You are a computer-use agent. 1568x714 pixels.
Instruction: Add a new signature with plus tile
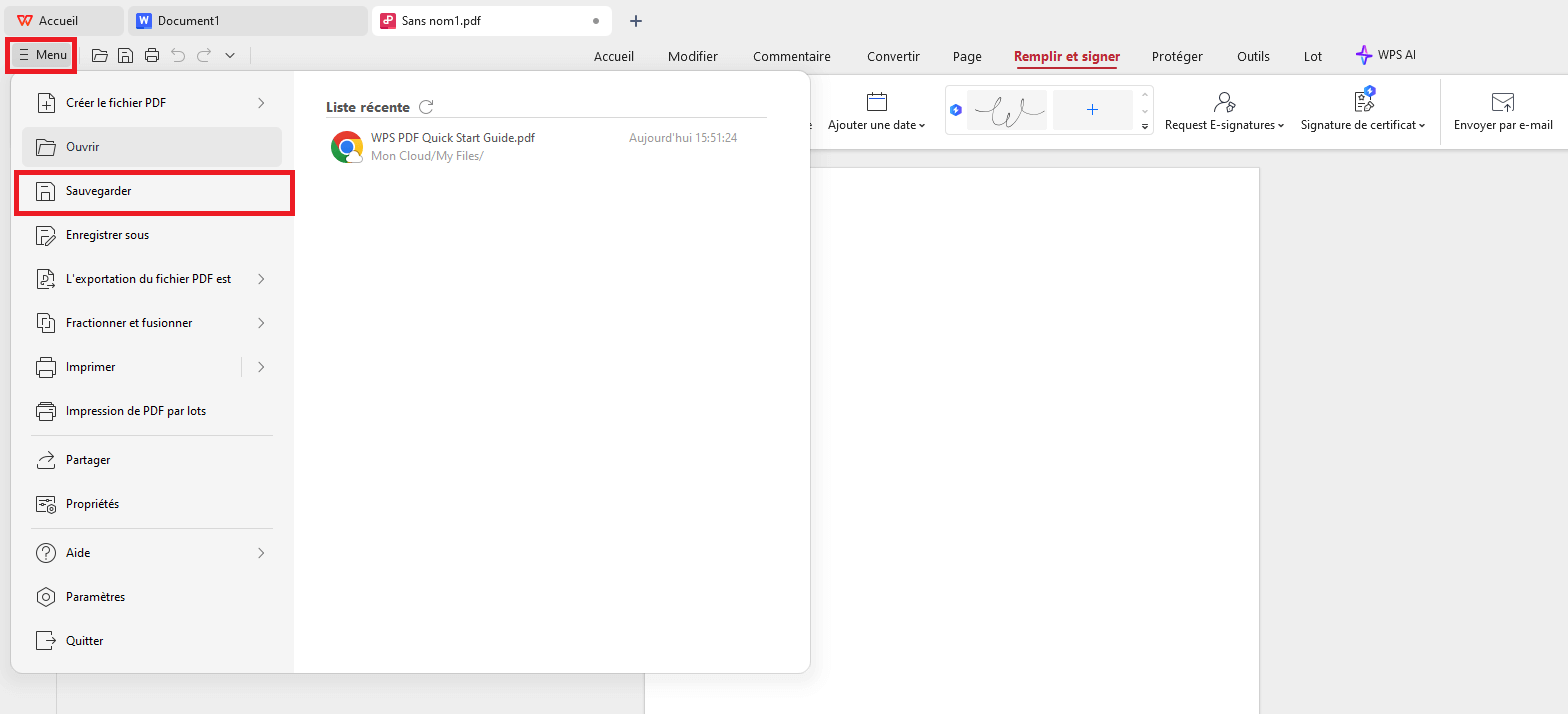tap(1092, 110)
